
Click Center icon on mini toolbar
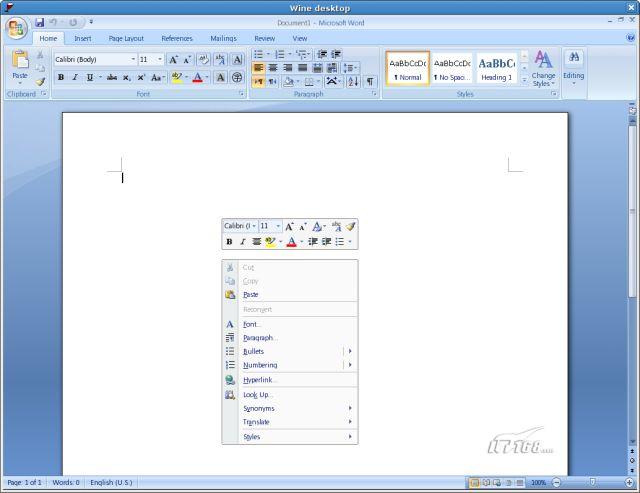click(256, 242)
